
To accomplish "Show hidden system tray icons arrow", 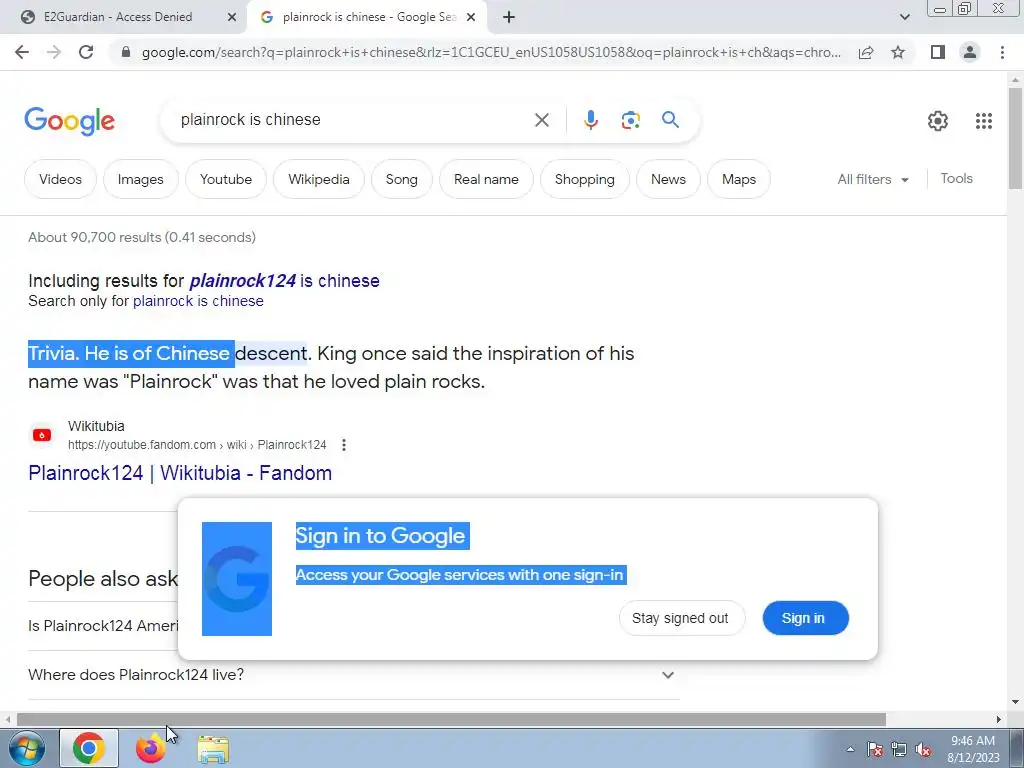I will point(850,749).
